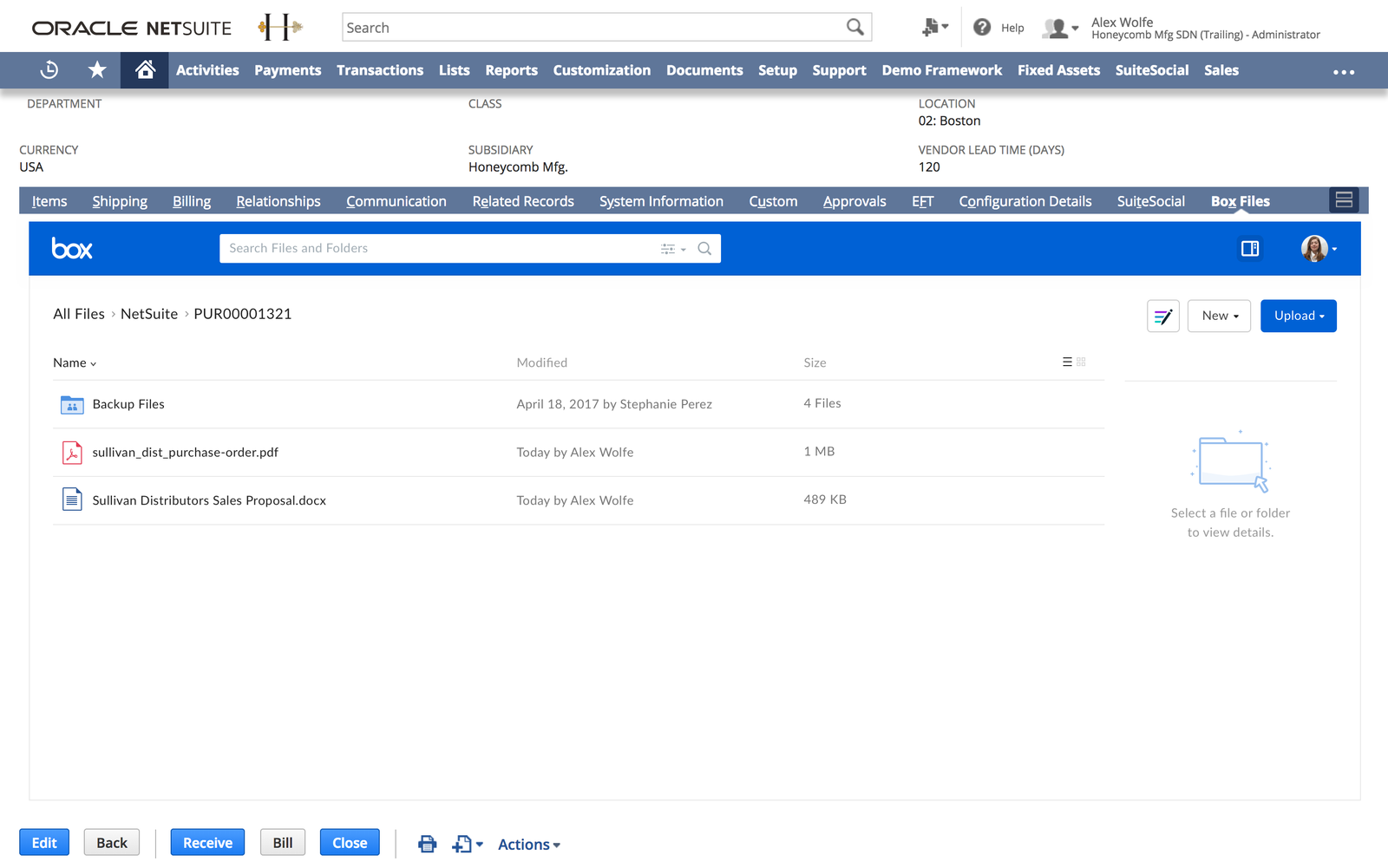Click the Box logo
The width and height of the screenshot is (1388, 868).
[x=72, y=249]
